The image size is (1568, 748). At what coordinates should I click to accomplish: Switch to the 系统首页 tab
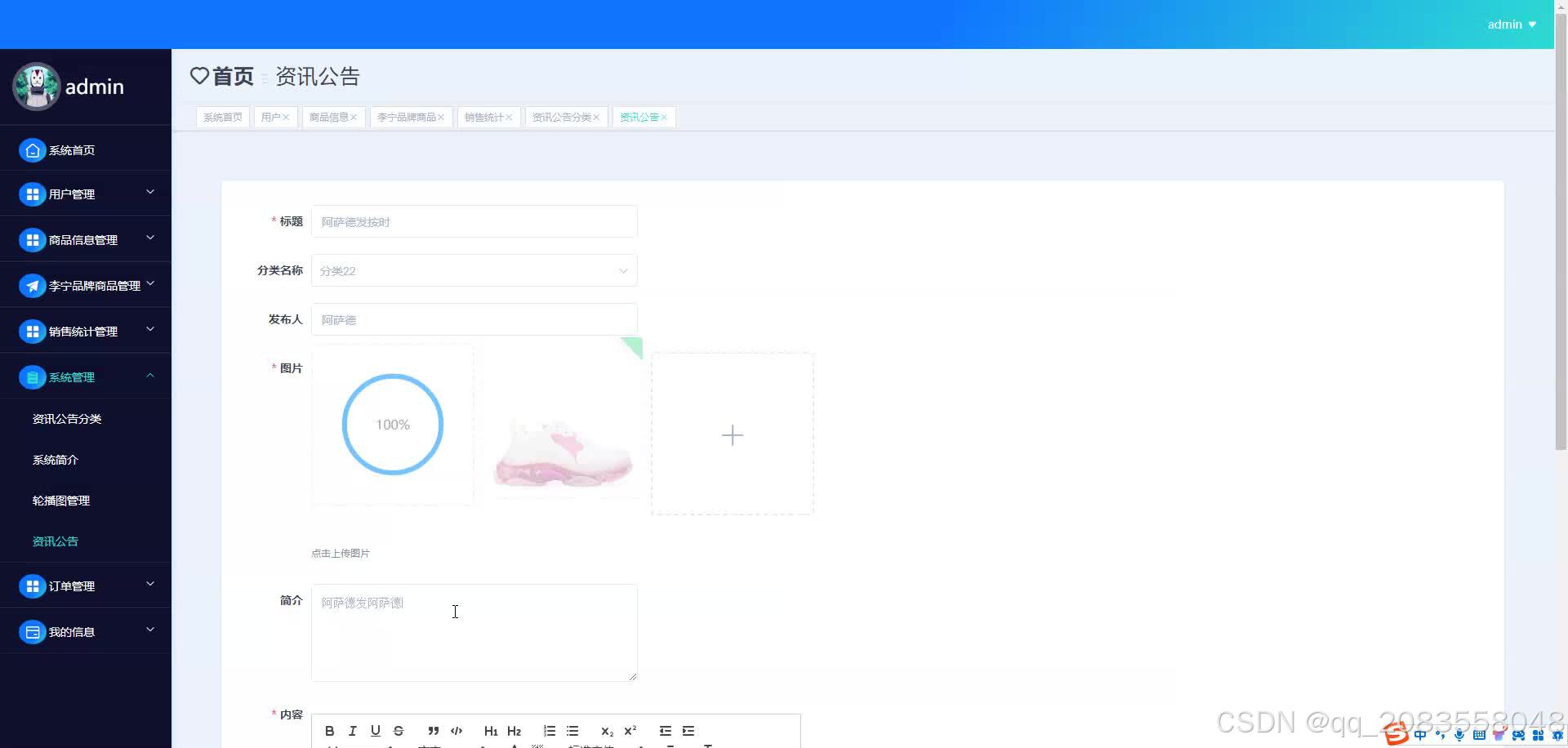(x=223, y=117)
